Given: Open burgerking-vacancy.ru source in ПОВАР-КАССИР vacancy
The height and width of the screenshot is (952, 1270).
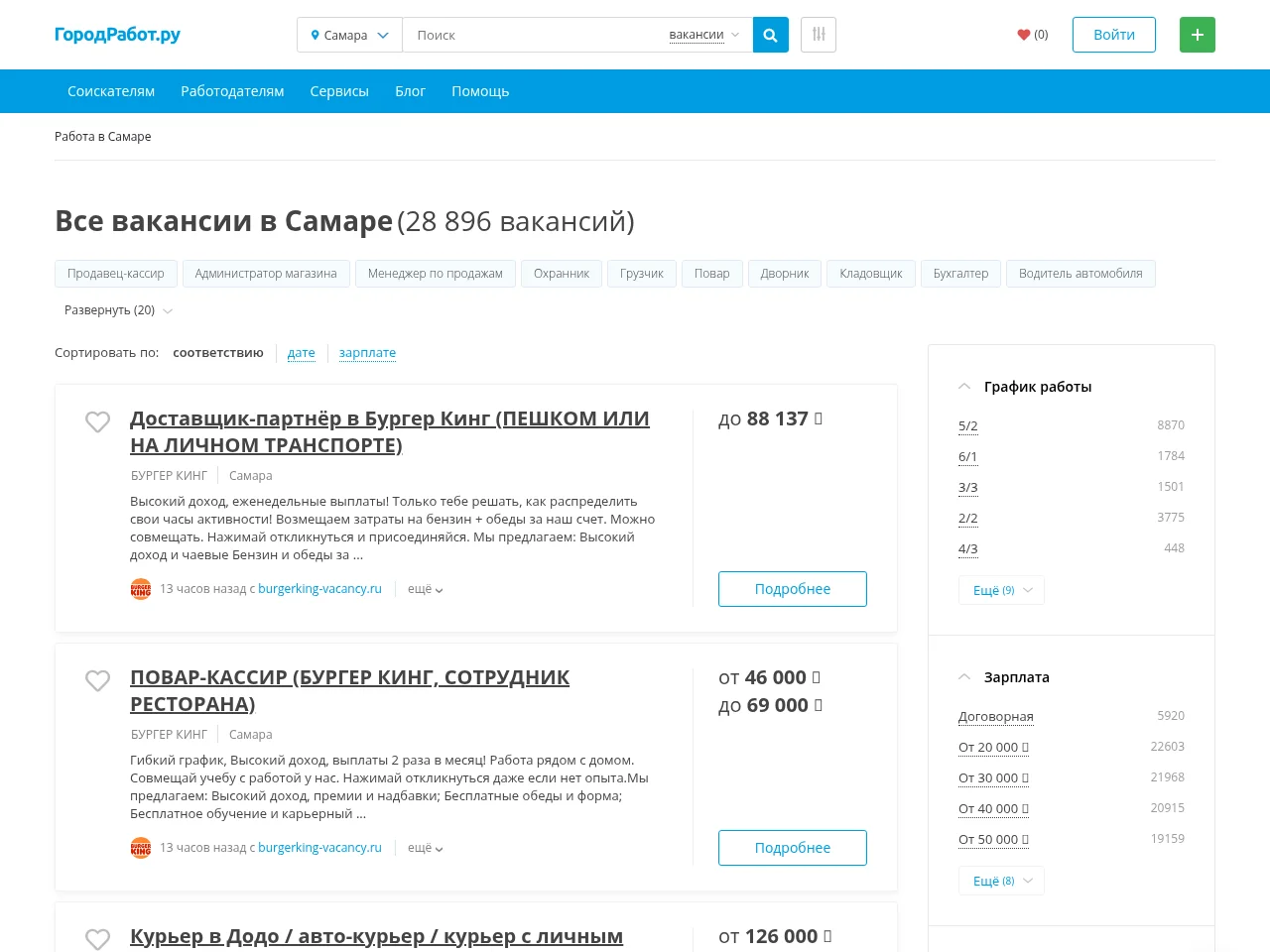Looking at the screenshot, I should 319,848.
